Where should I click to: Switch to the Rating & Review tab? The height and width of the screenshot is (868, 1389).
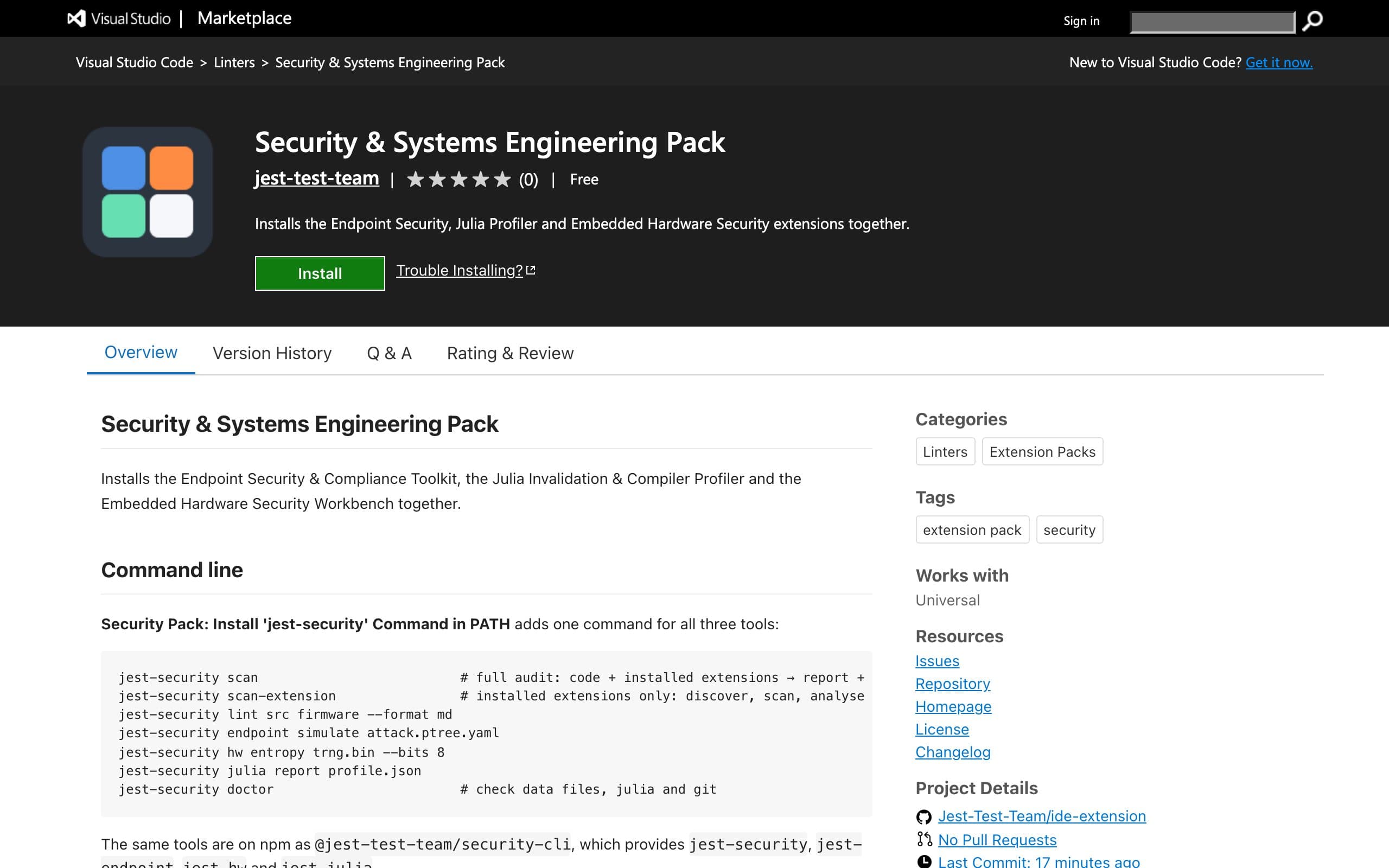[x=510, y=353]
